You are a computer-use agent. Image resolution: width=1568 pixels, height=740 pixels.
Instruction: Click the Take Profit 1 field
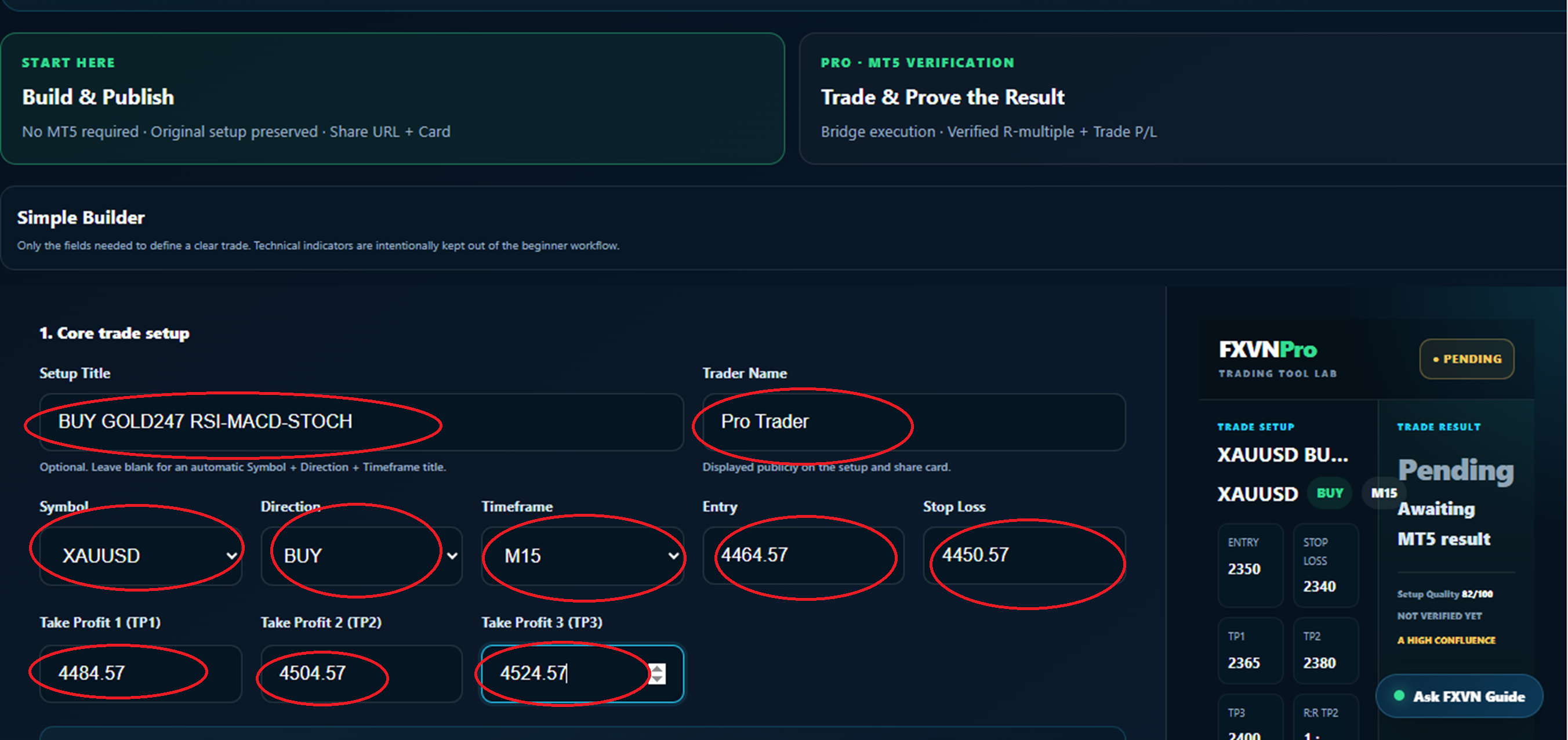pyautogui.click(x=140, y=674)
